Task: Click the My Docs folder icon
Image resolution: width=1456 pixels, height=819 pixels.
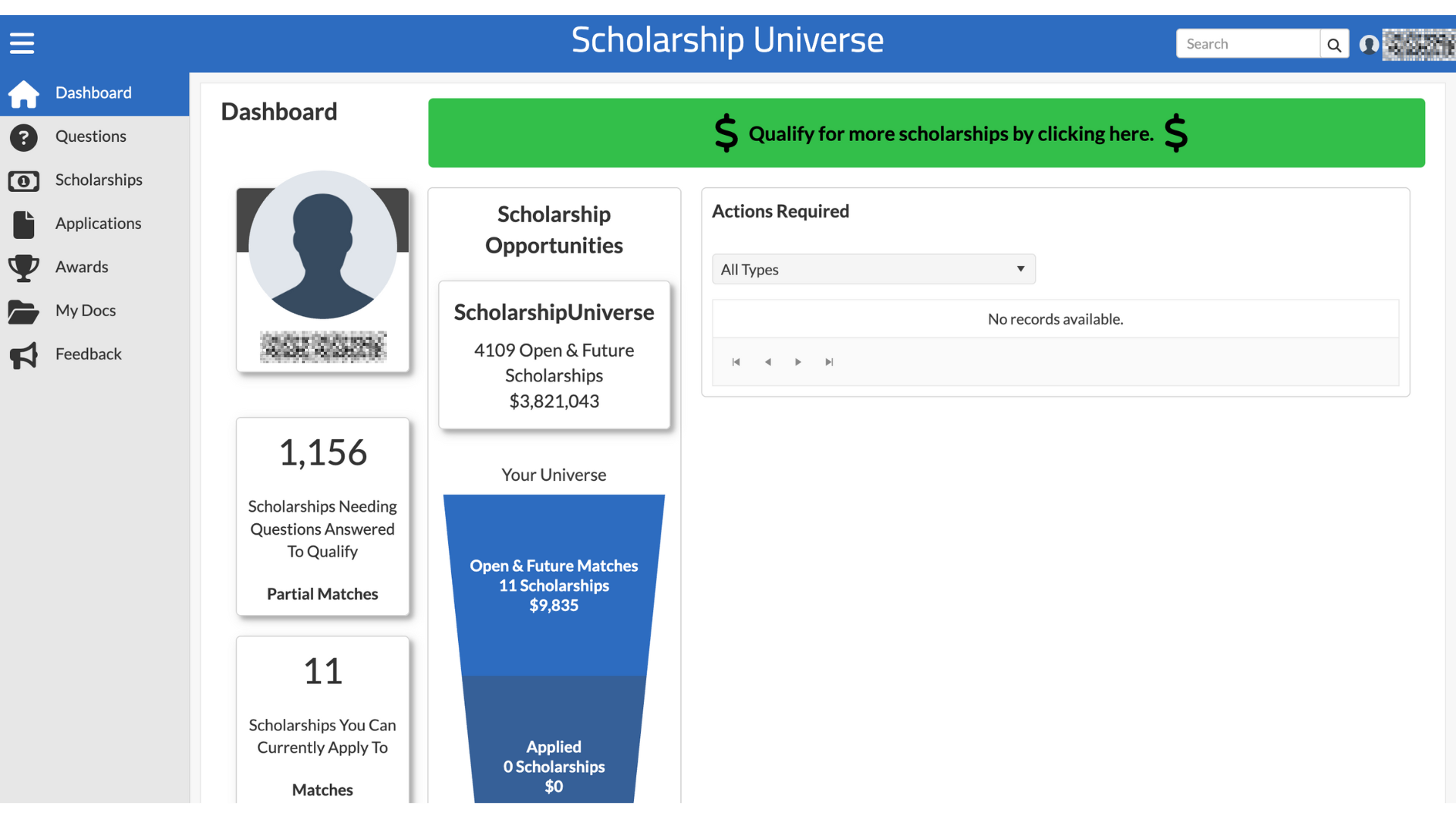Action: (x=24, y=312)
